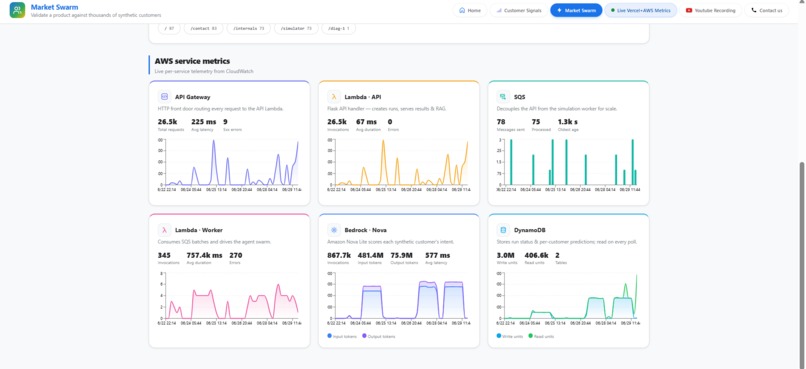The height and width of the screenshot is (369, 806).
Task: Click the Market Swarm logo icon
Action: (x=17, y=10)
